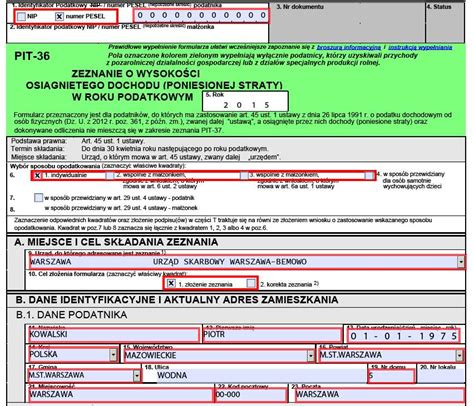This screenshot has width=474, height=406.
Task: Check the art. 29 ust. 4 podatnik box
Action: click(x=39, y=198)
